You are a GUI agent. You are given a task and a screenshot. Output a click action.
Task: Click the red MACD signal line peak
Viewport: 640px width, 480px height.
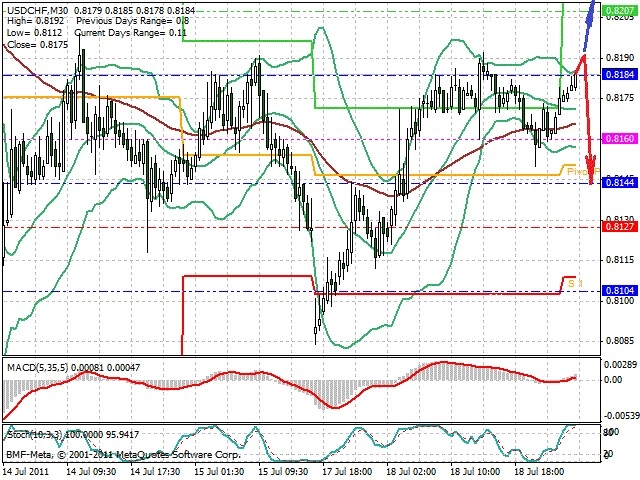coord(443,362)
